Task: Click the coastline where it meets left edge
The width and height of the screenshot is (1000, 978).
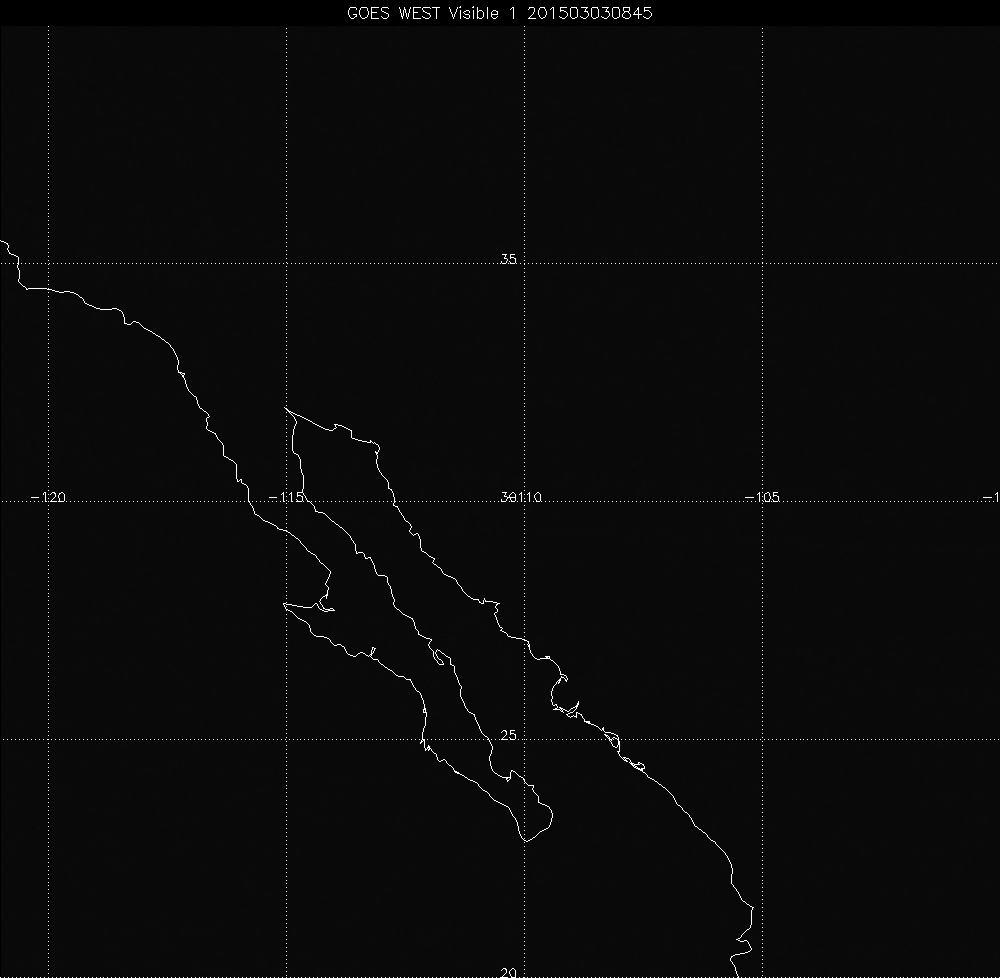Action: (x=2, y=240)
